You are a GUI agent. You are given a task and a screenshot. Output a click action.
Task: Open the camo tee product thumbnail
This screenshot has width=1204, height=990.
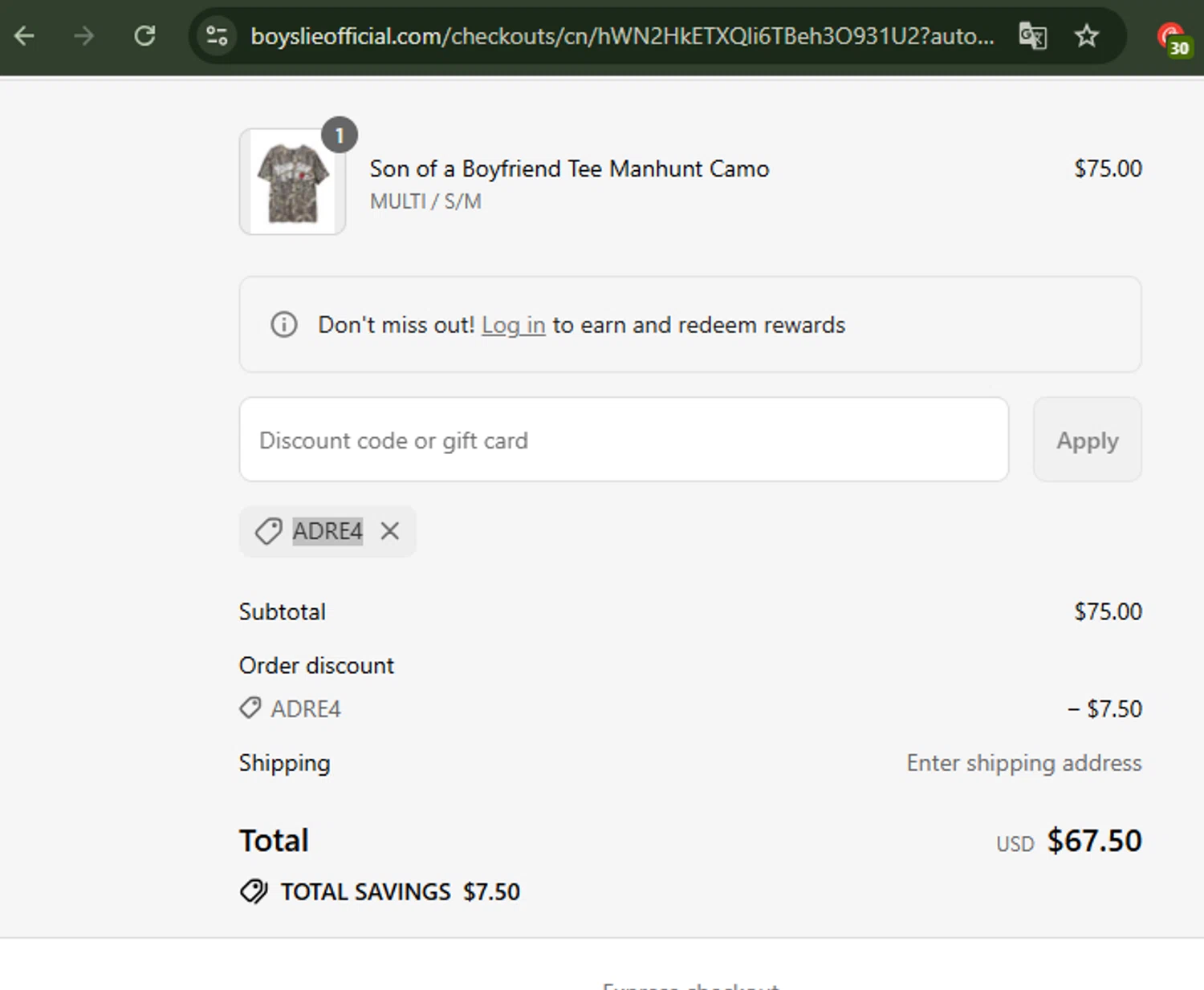pos(292,182)
